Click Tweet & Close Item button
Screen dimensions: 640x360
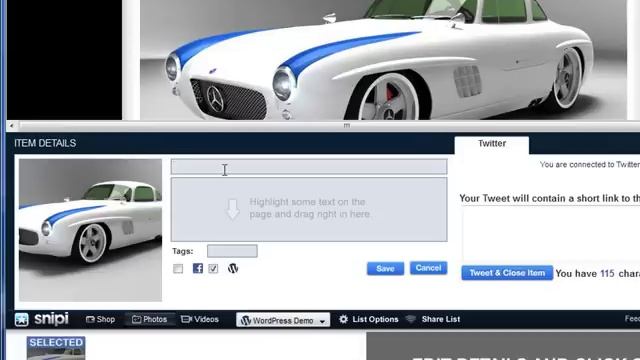(507, 273)
